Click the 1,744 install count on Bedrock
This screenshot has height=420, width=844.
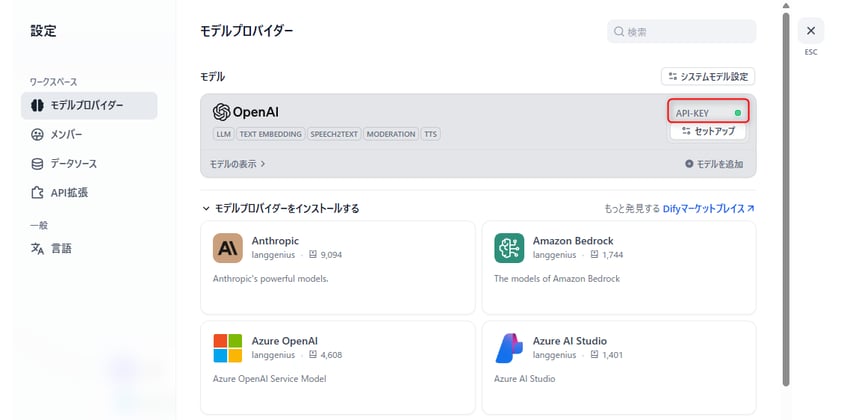pyautogui.click(x=607, y=255)
